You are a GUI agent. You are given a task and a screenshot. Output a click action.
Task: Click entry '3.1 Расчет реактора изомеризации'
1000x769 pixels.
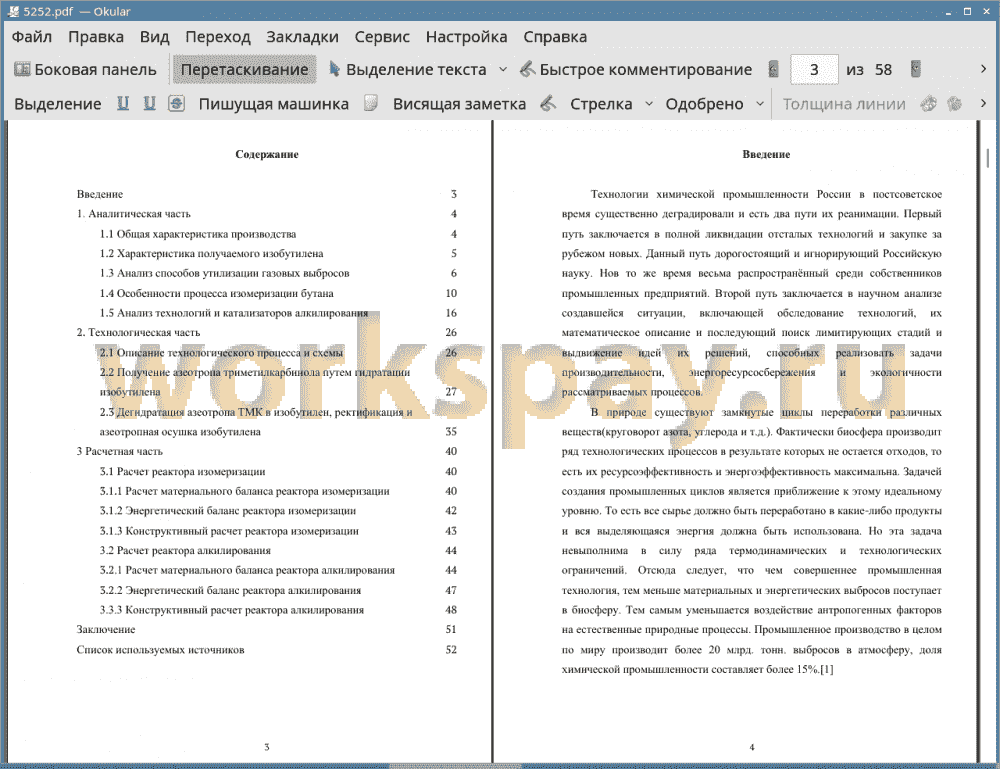[182, 472]
